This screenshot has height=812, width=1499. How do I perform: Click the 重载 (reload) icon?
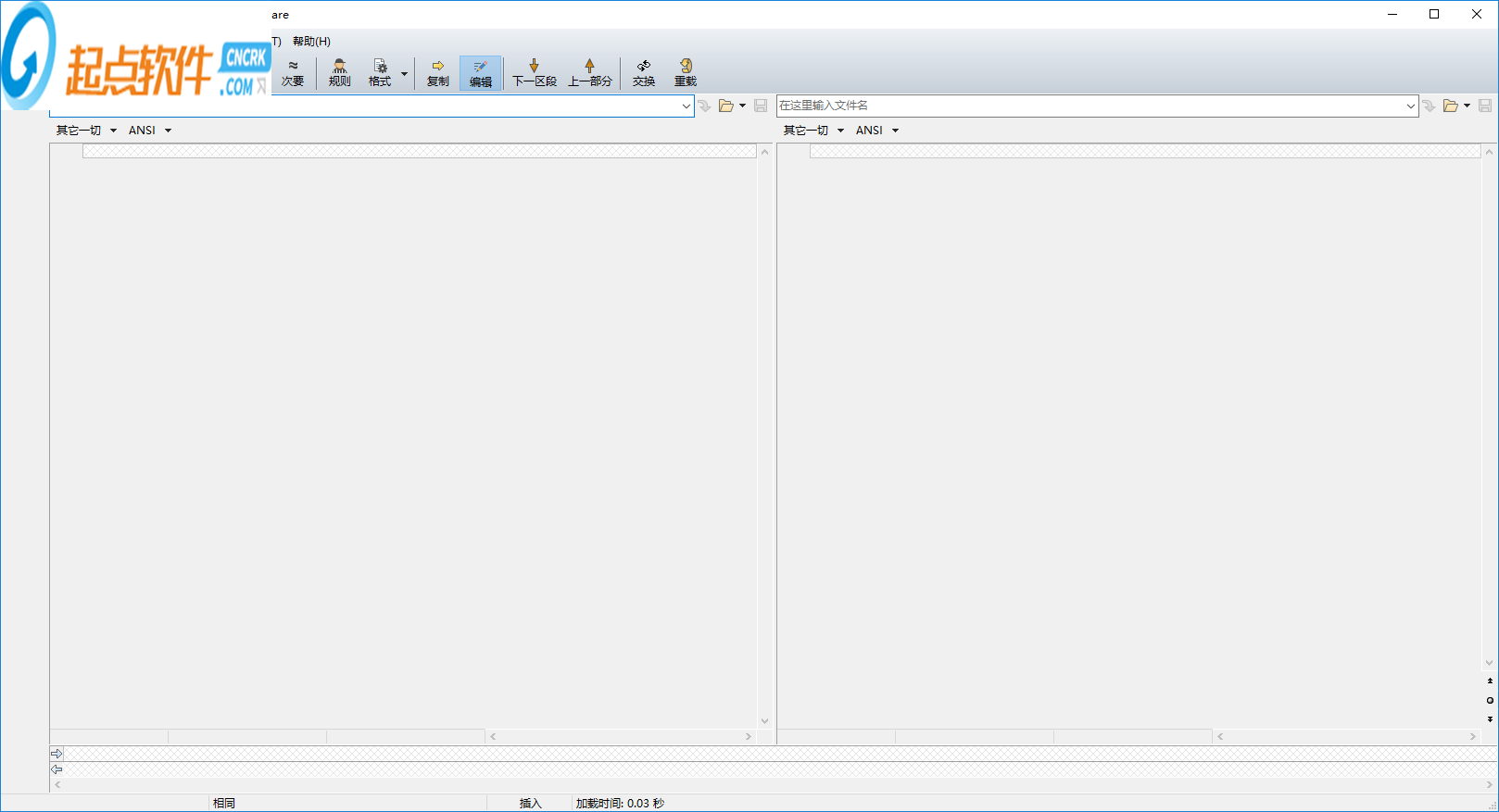(686, 73)
